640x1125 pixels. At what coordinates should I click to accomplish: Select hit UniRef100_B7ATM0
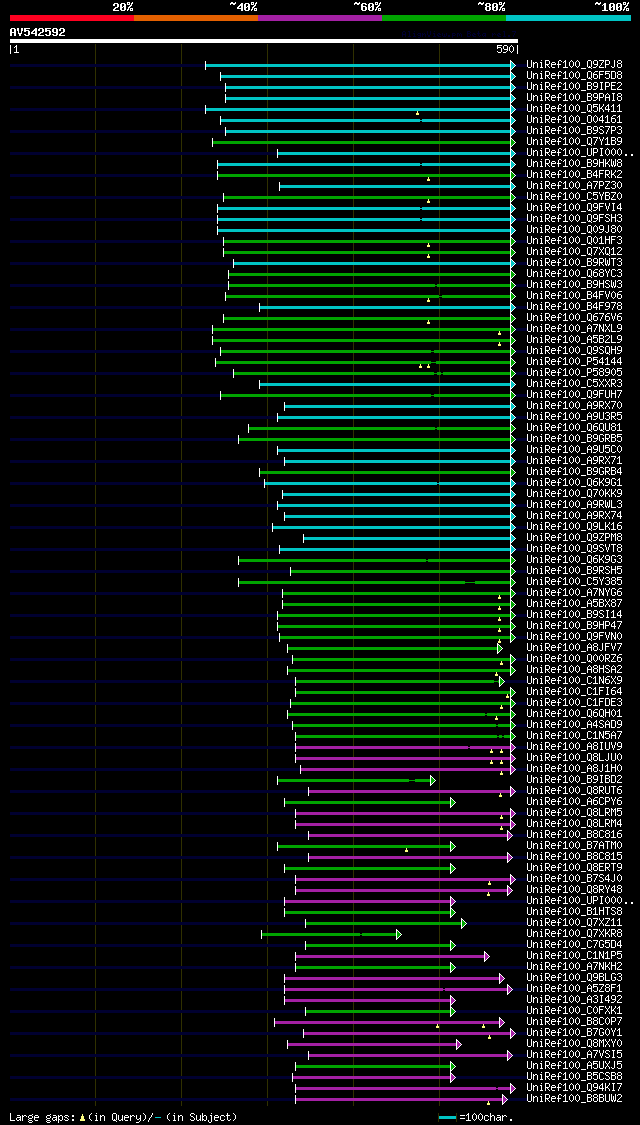[x=574, y=846]
